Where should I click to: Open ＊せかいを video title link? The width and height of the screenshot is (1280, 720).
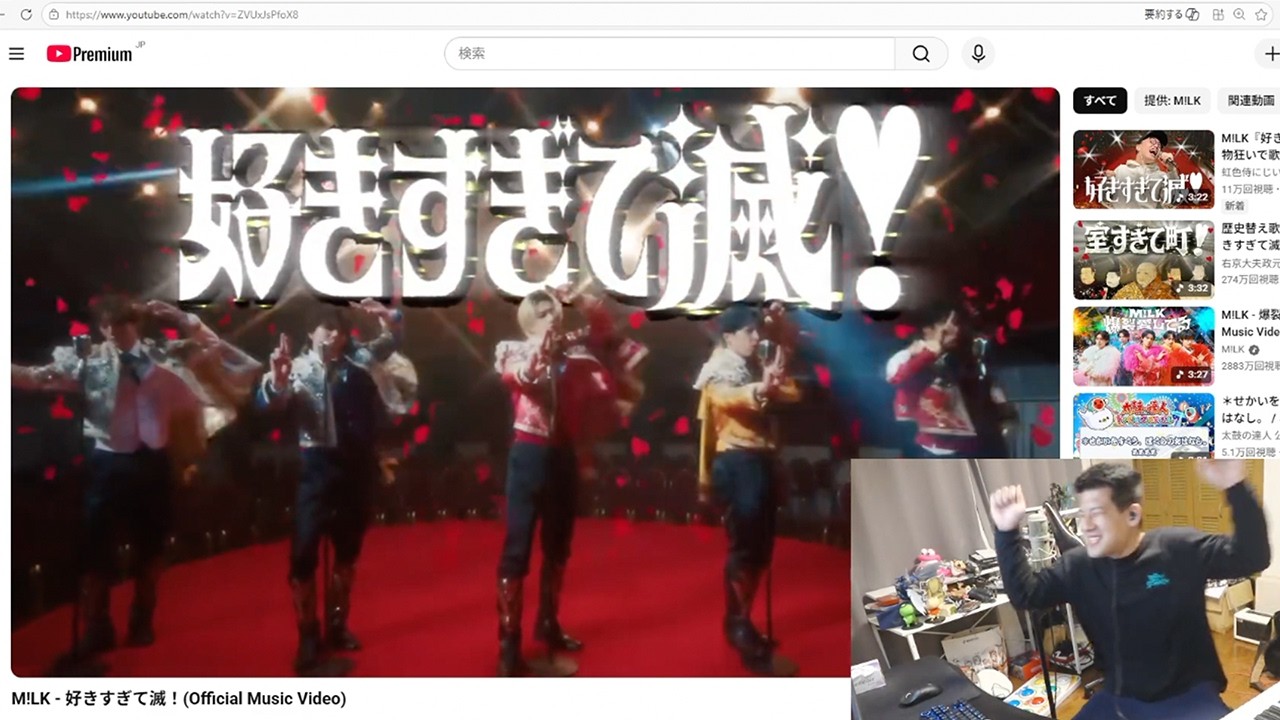[x=1250, y=408]
